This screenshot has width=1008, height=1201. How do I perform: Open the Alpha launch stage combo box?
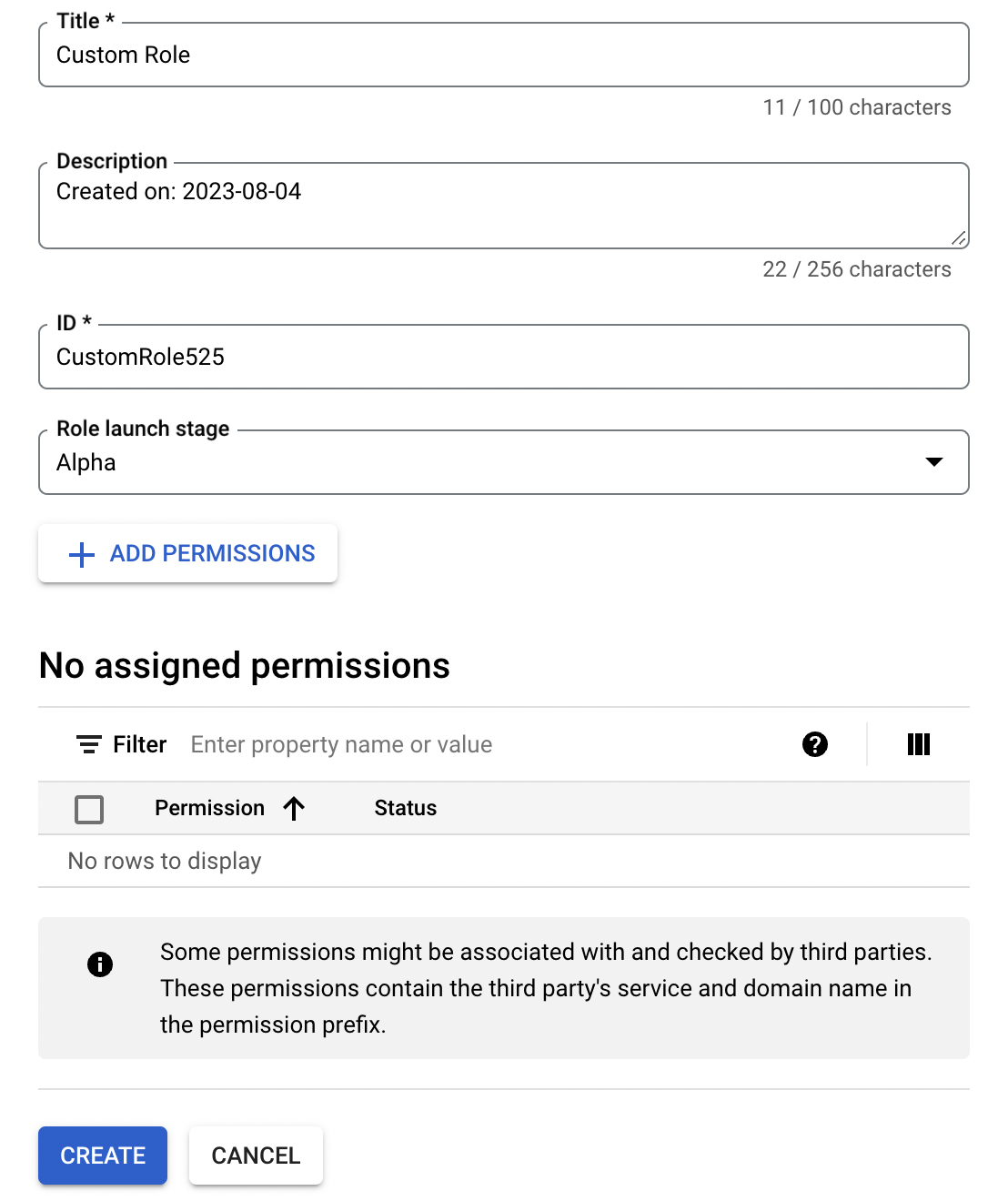504,462
